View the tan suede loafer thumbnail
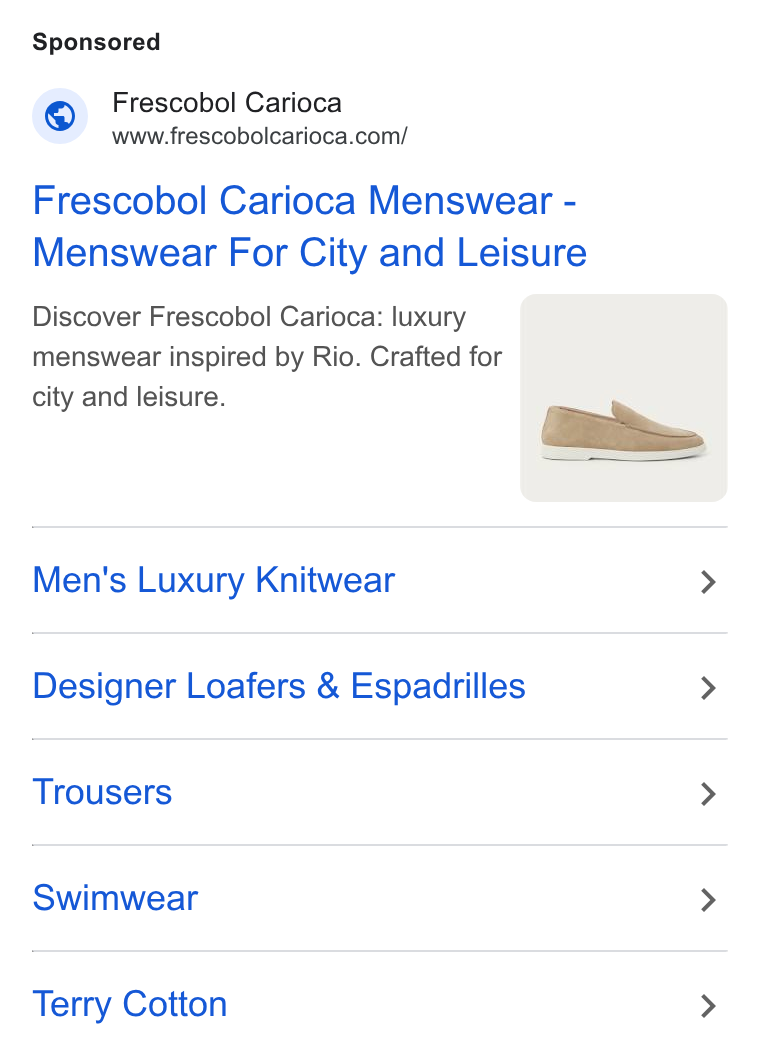760x1056 pixels. [624, 398]
